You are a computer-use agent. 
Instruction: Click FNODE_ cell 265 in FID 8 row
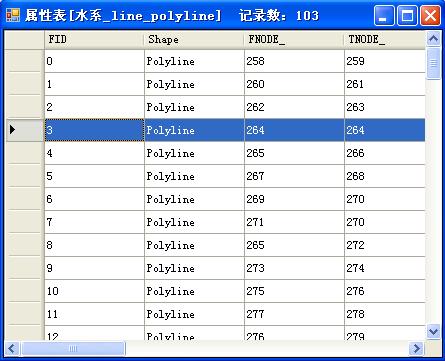tap(294, 245)
